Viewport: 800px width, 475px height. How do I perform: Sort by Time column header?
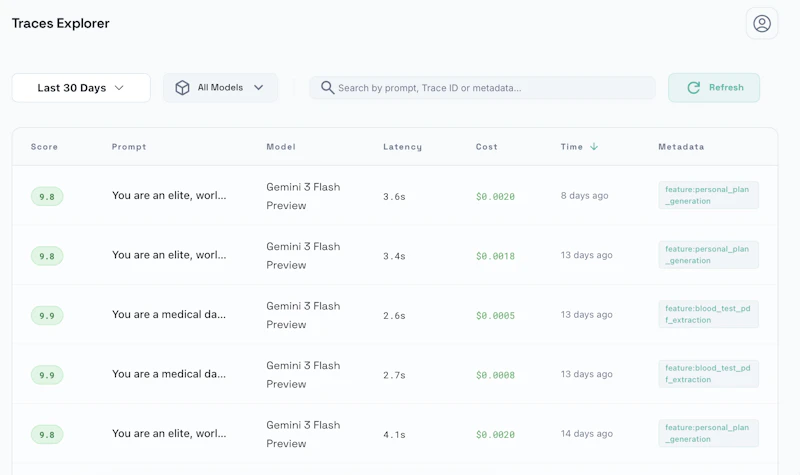pyautogui.click(x=571, y=146)
